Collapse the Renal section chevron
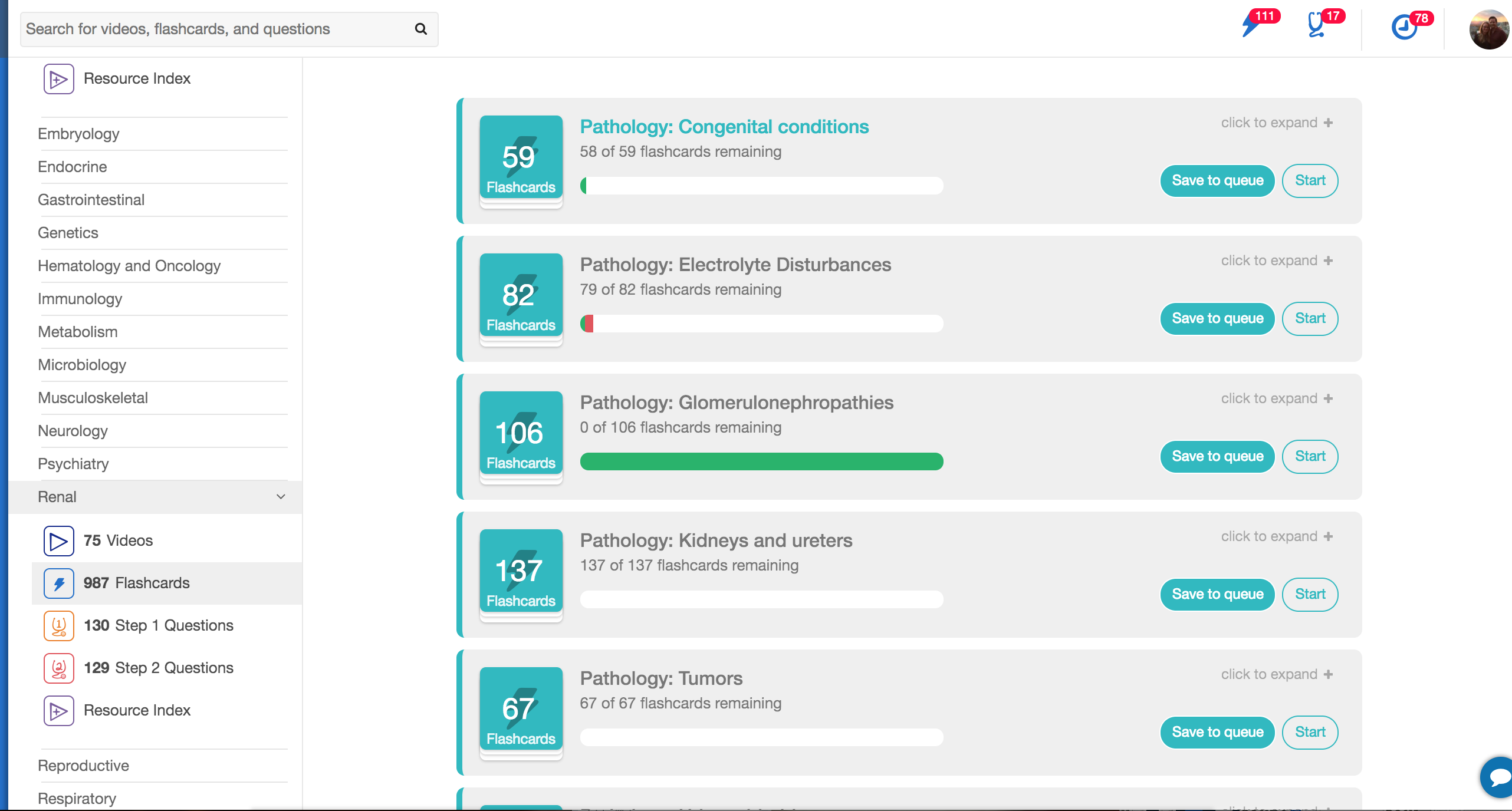 (281, 497)
